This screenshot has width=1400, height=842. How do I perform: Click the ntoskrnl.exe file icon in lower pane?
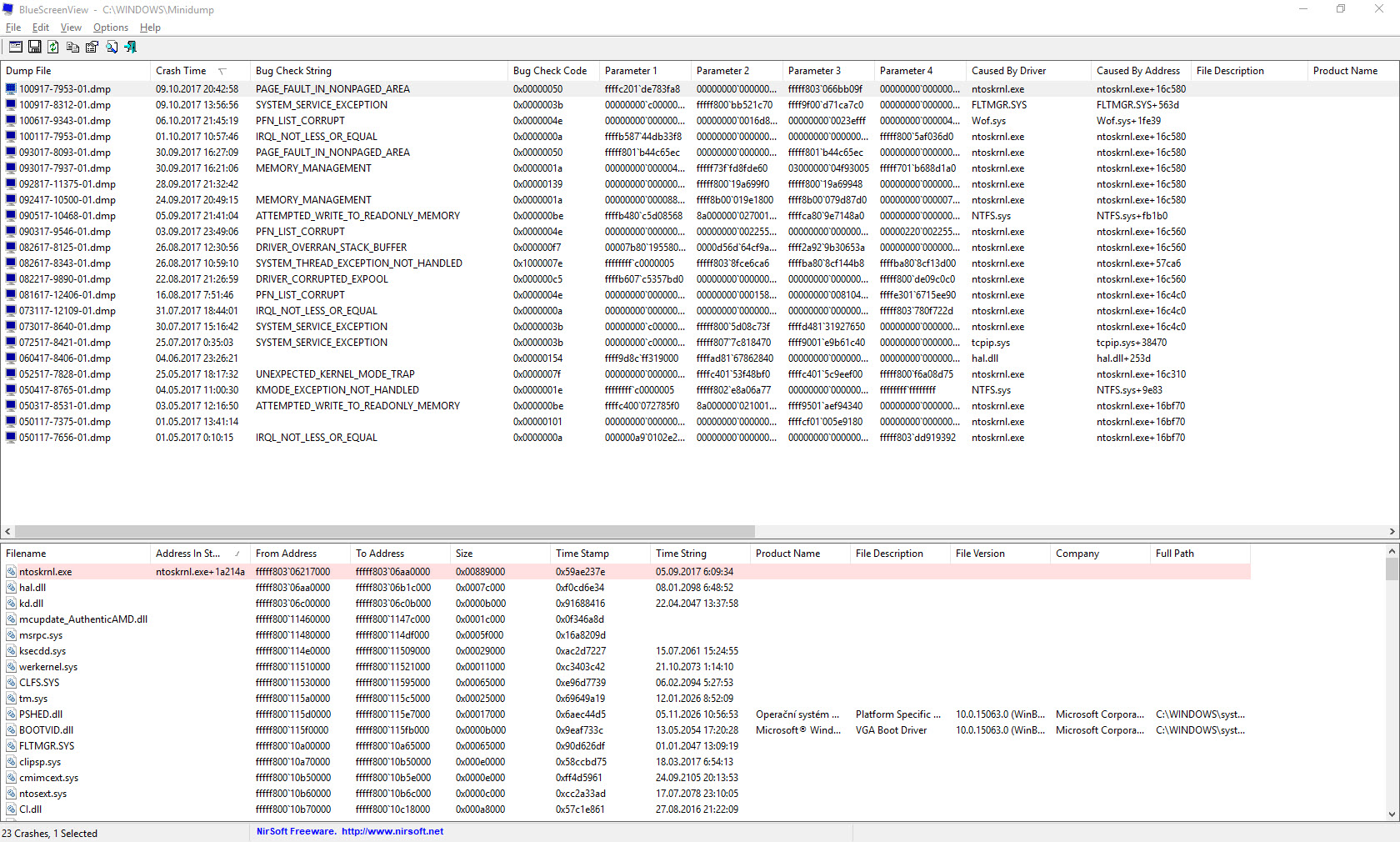(x=12, y=572)
